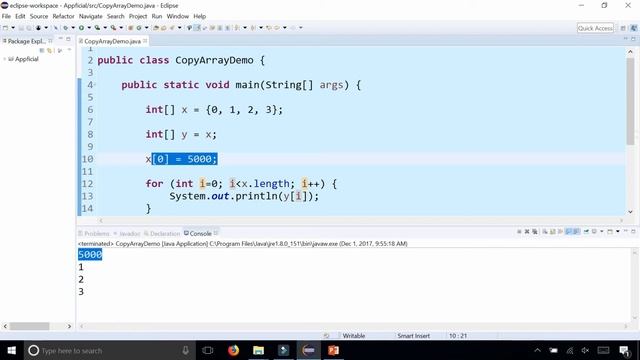
Task: Open the Refactor menu
Action: pyautogui.click(x=63, y=16)
